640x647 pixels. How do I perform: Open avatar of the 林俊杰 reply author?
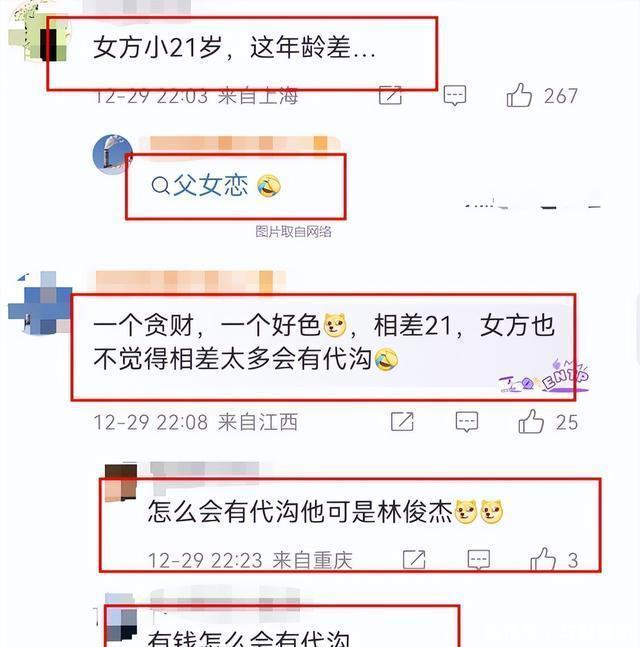(121, 482)
